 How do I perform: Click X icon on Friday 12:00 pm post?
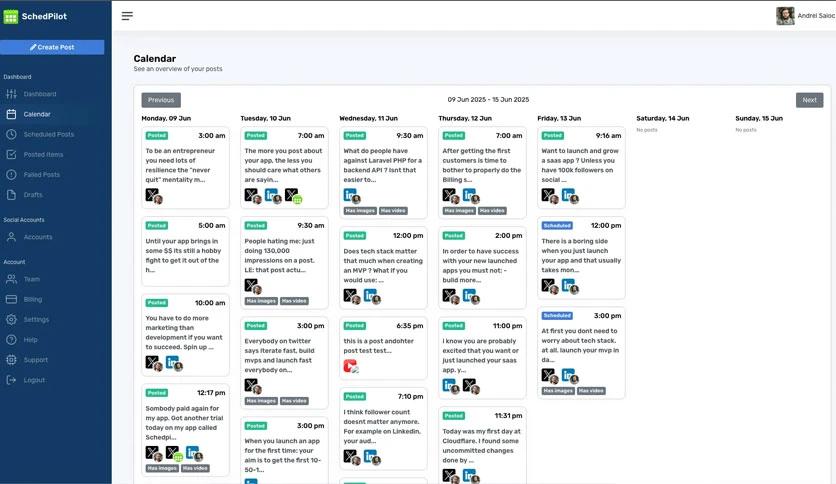(550, 286)
